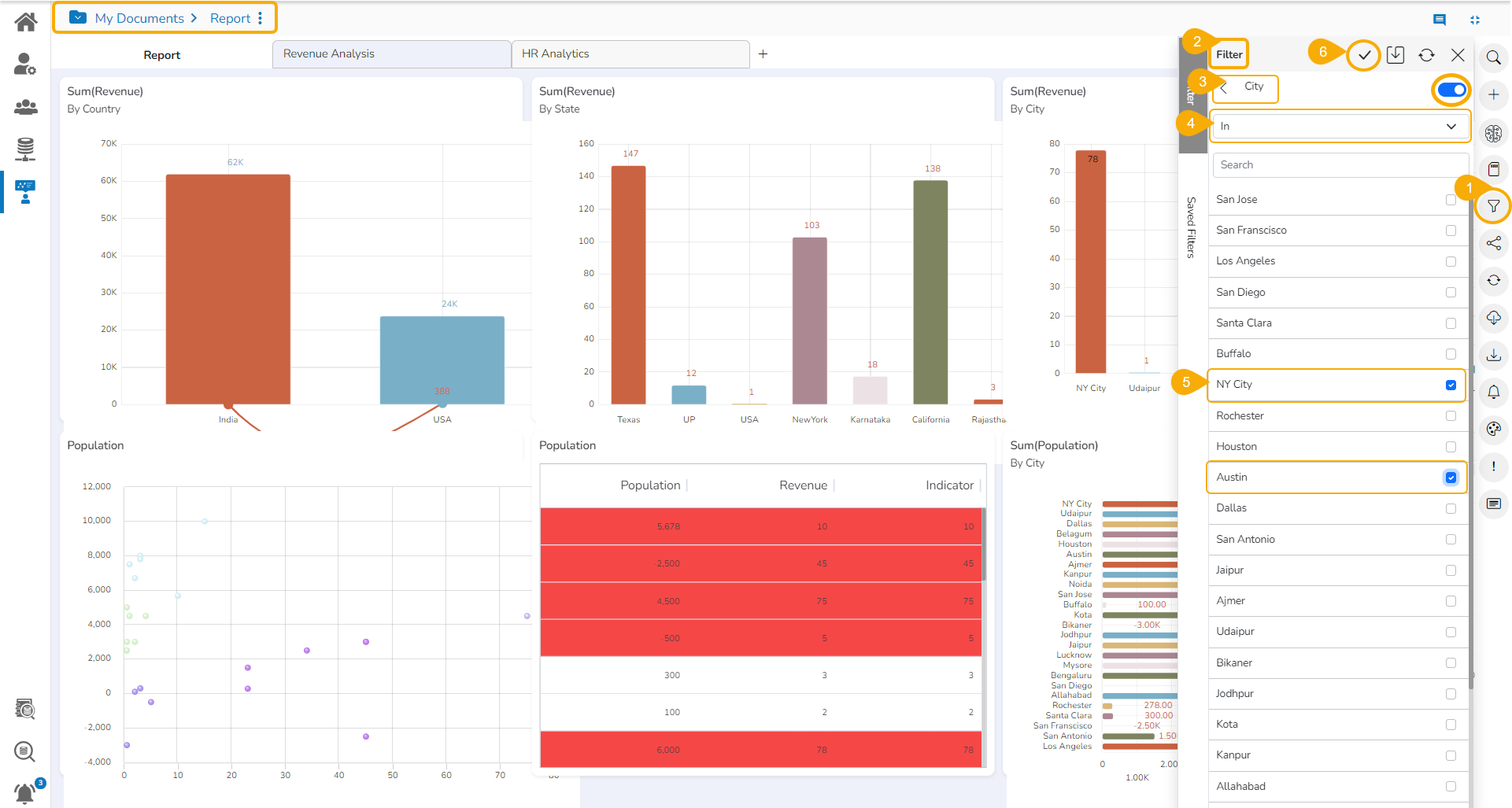Click the save filter icon
This screenshot has width=1512, height=808.
coord(1396,55)
